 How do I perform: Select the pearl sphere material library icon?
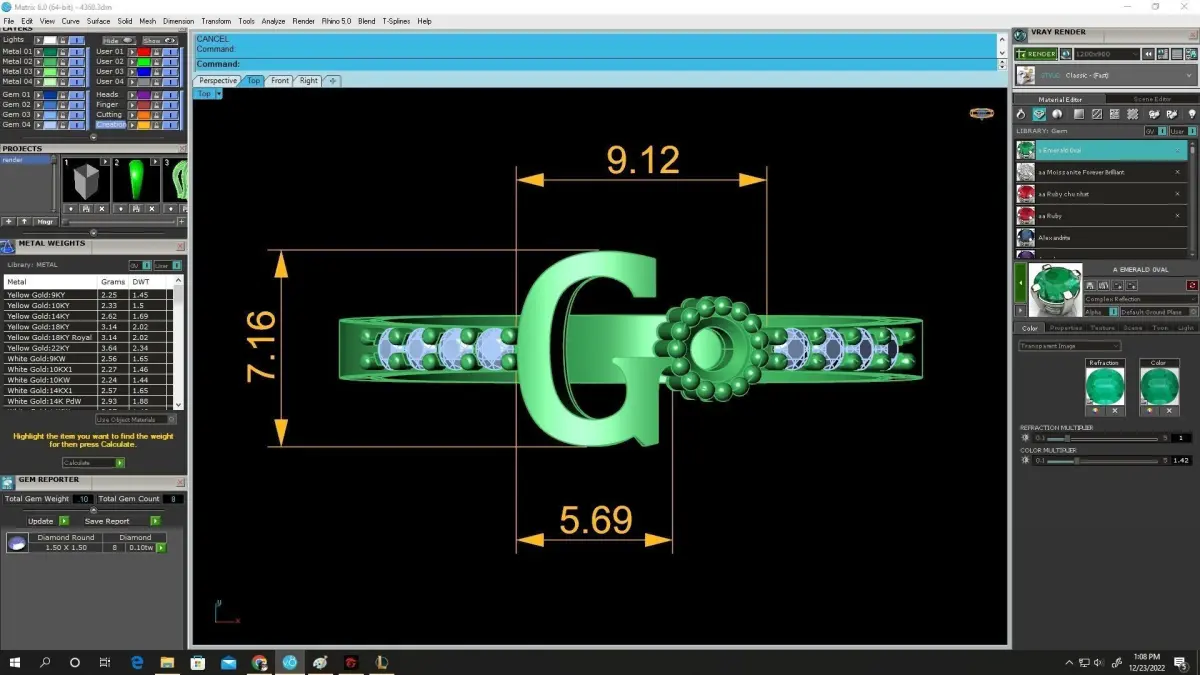pos(1057,114)
